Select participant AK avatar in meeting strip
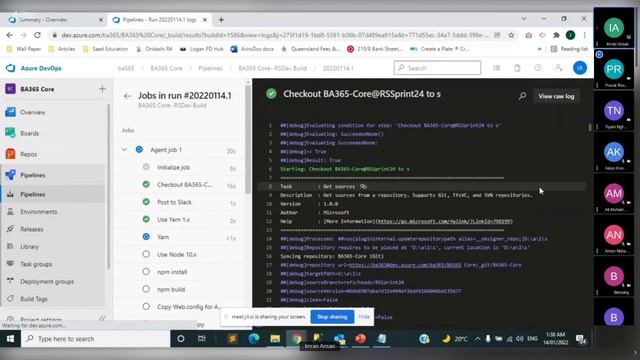The image size is (640, 360). tap(613, 152)
